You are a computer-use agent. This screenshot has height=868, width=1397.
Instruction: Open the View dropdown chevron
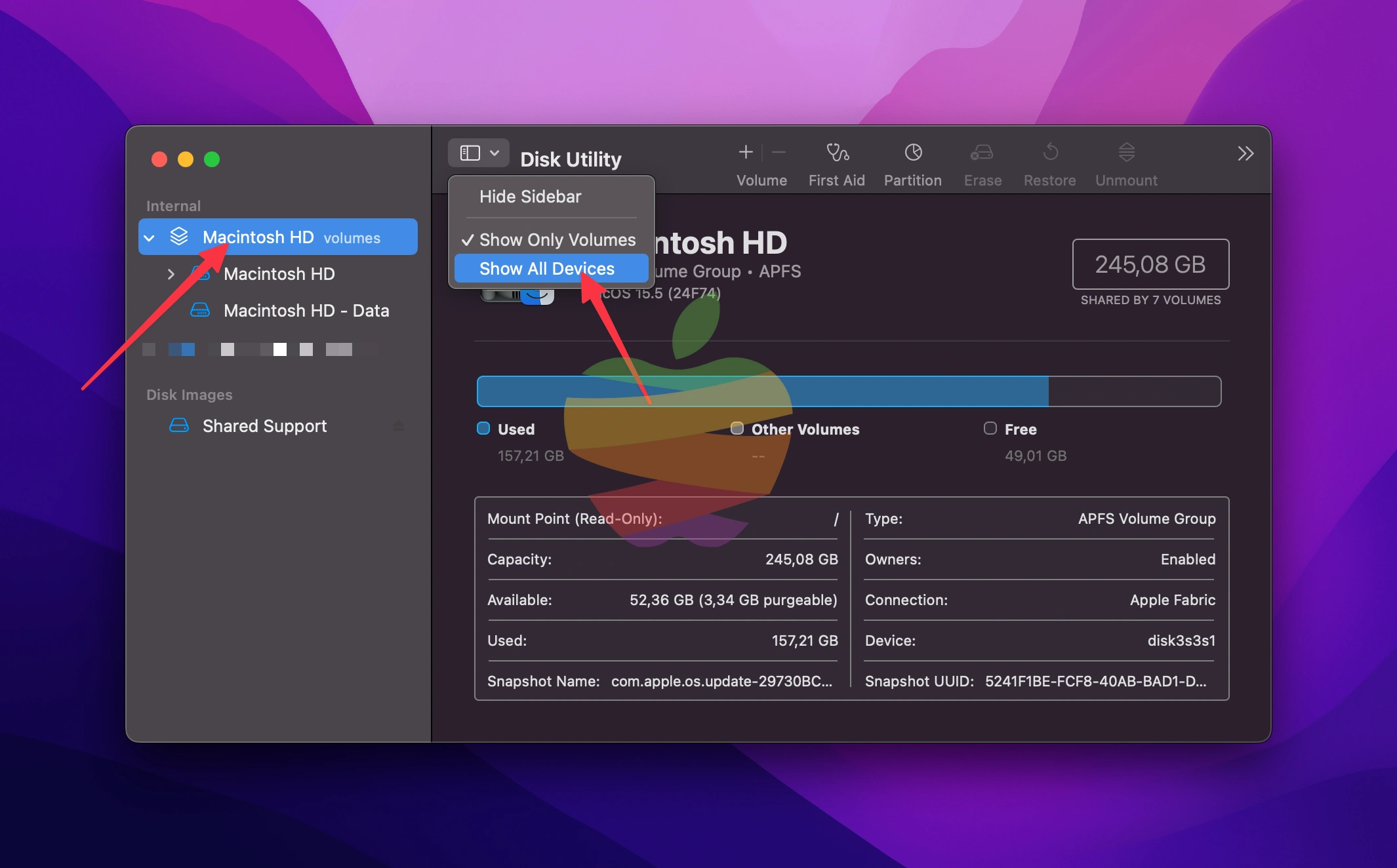(495, 153)
